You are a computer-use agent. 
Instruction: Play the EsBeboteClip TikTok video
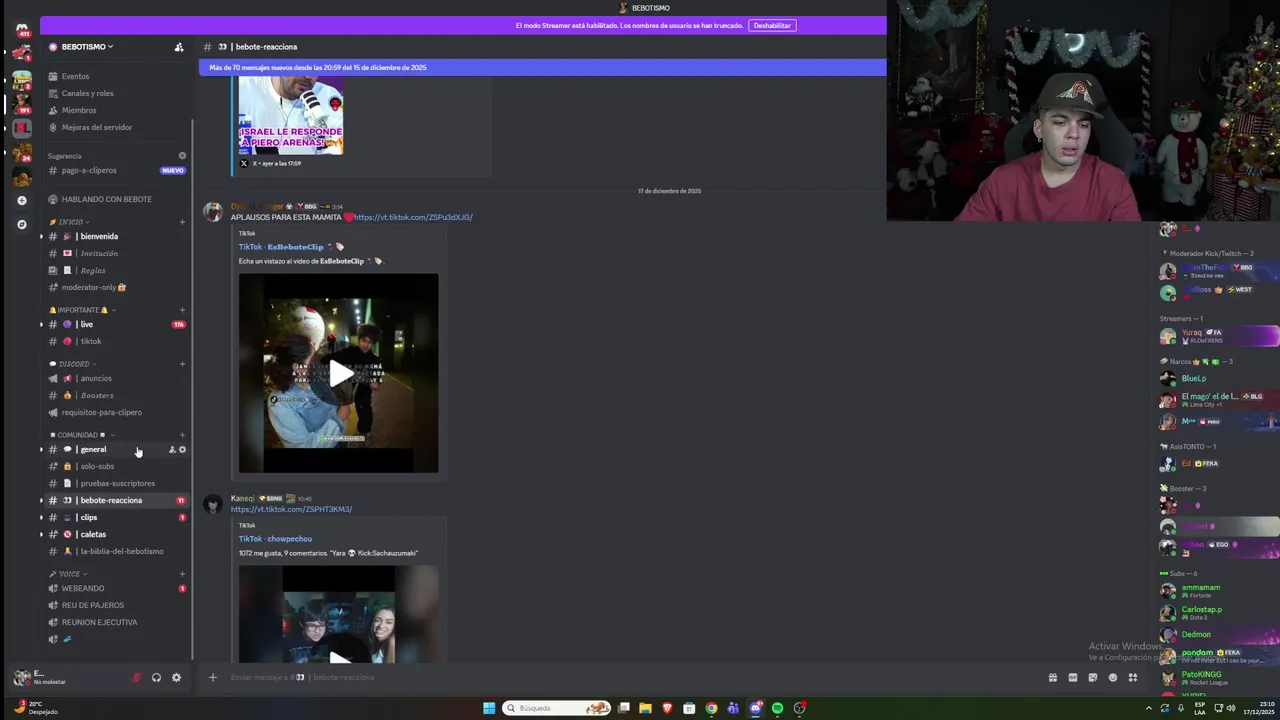tap(339, 373)
